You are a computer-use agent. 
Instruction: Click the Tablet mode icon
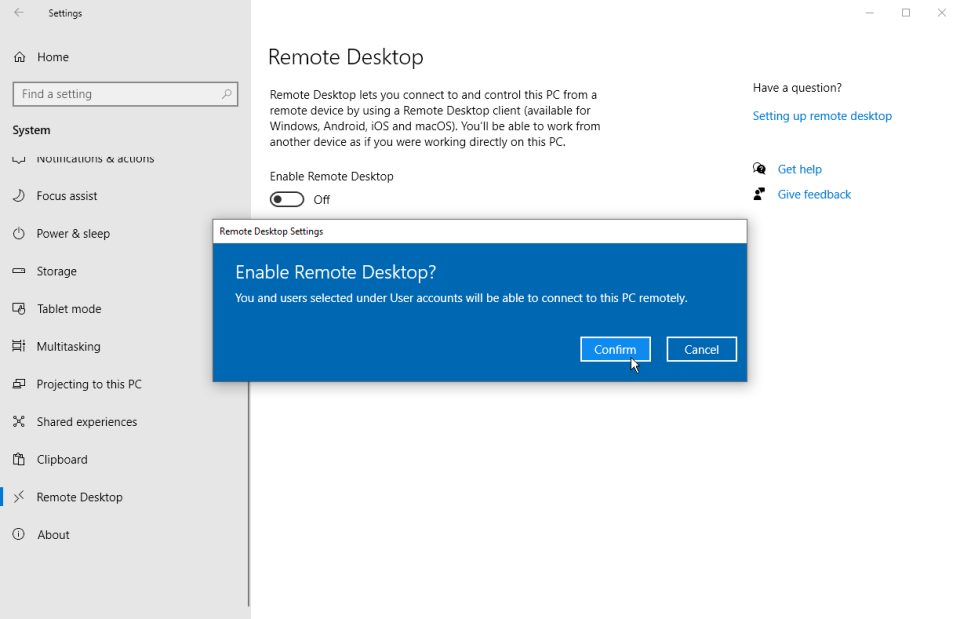click(x=19, y=309)
